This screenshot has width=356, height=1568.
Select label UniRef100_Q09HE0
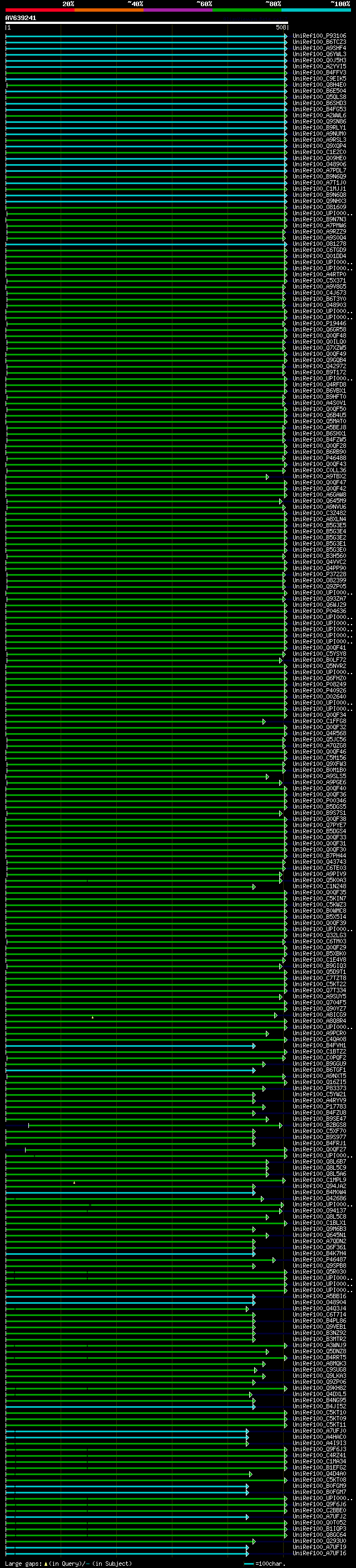(x=319, y=159)
